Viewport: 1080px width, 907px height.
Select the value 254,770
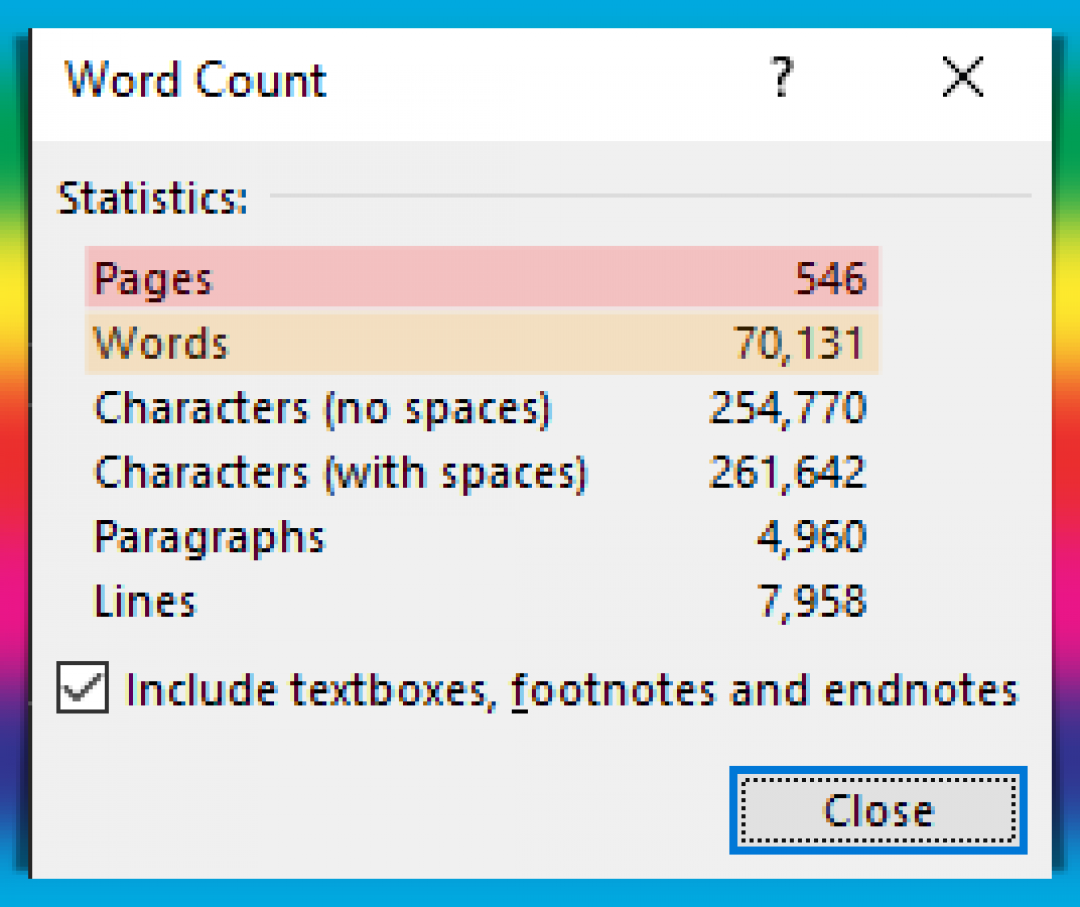pos(787,408)
